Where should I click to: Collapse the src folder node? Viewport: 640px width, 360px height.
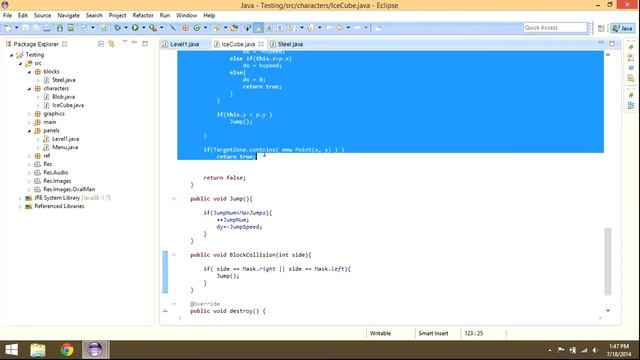[20, 63]
